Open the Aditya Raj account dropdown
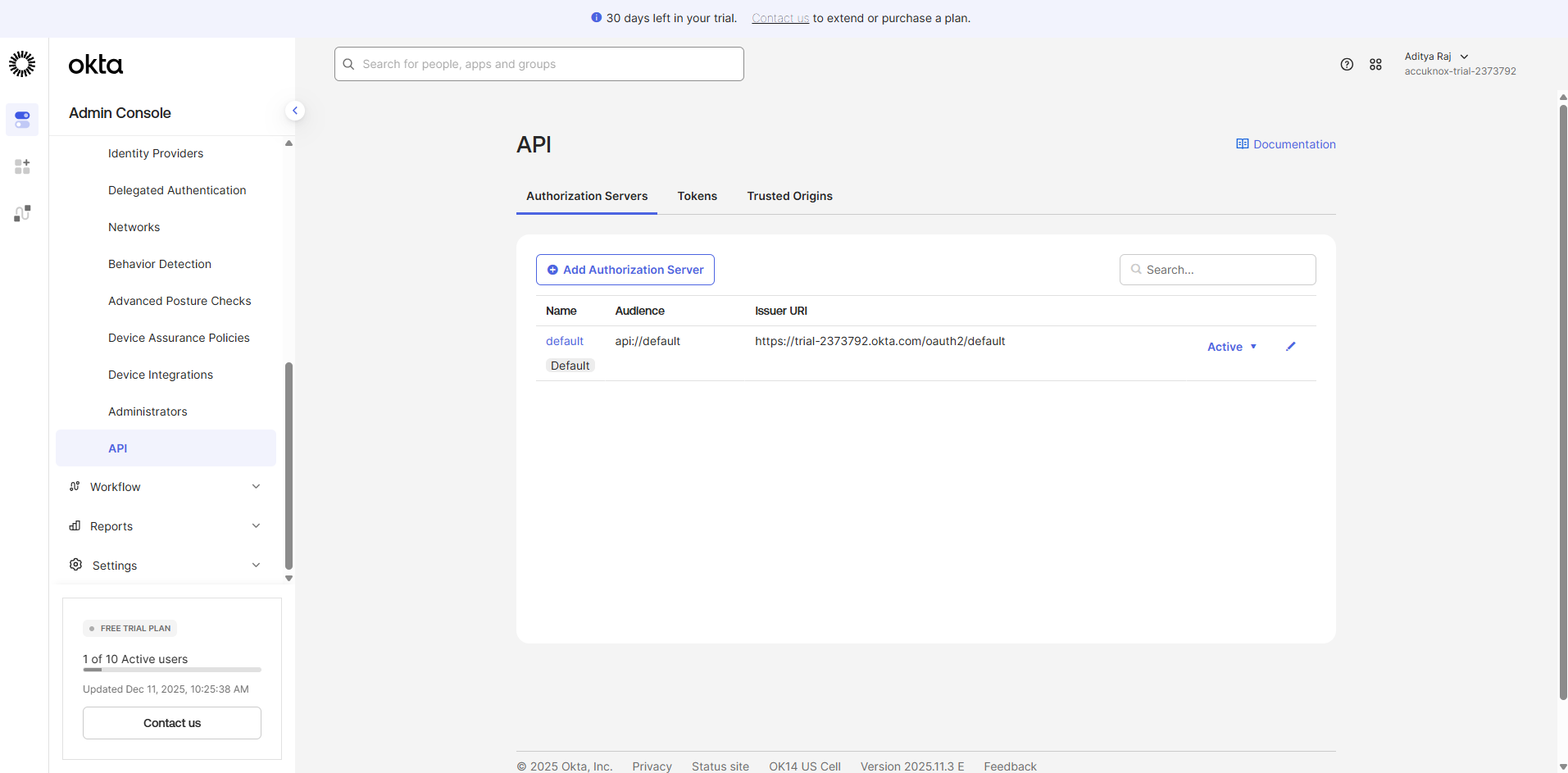The image size is (1568, 773). pyautogui.click(x=1436, y=57)
